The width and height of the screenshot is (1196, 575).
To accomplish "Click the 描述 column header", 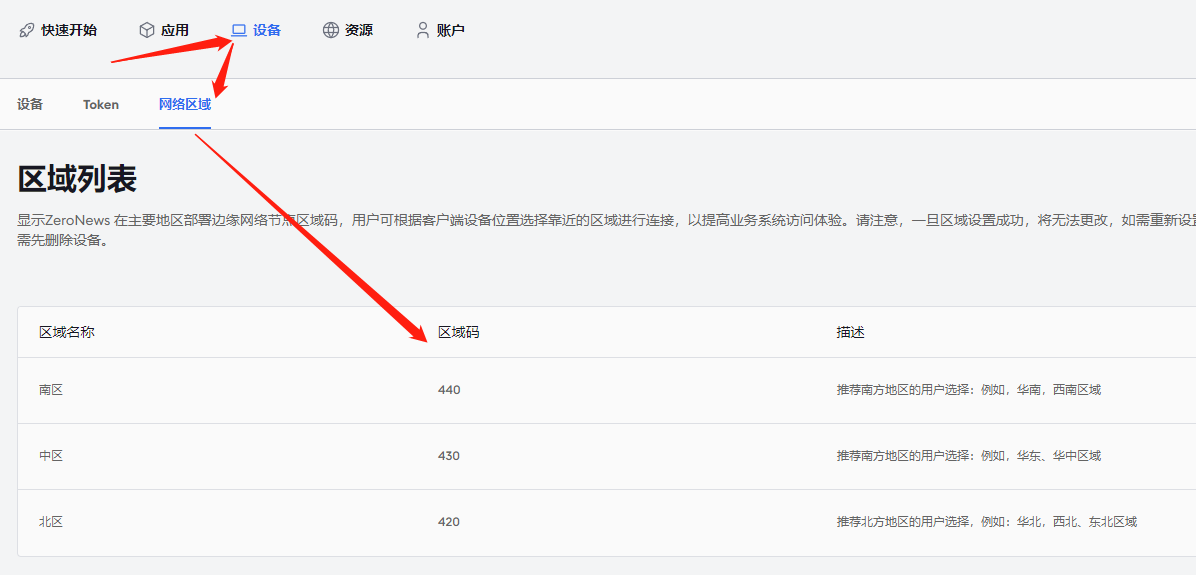I will (850, 332).
